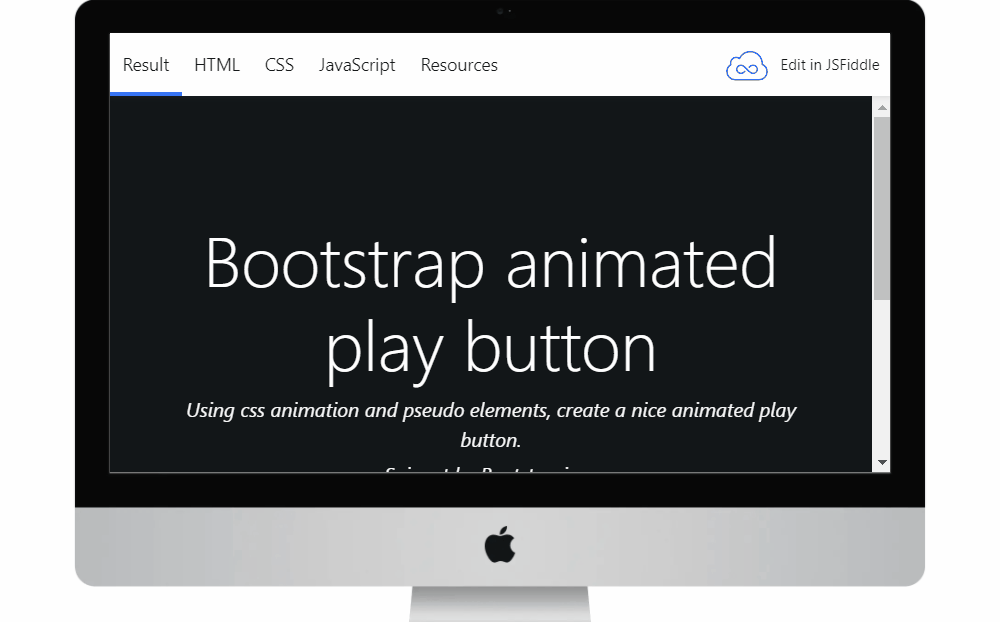Show the CSS tab
This screenshot has height=622, width=1000.
(279, 65)
